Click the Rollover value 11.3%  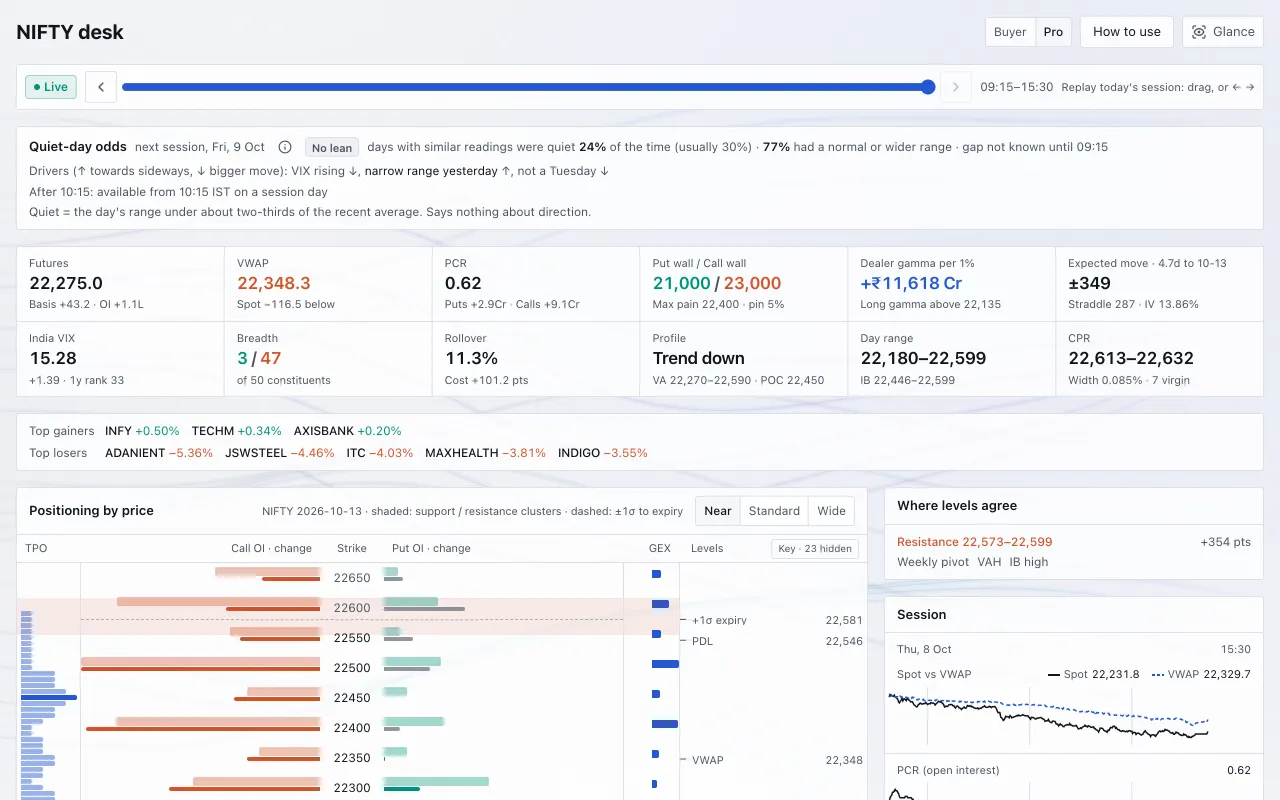(x=471, y=358)
